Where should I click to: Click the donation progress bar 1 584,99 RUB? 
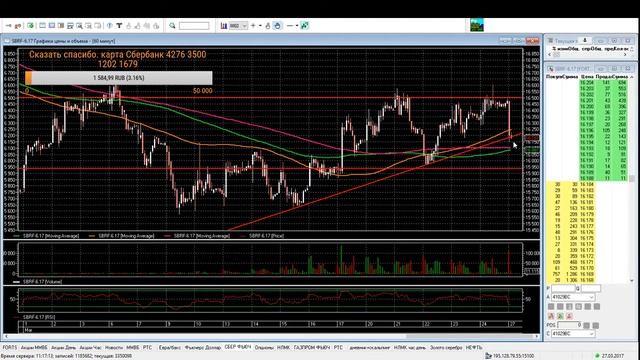point(118,78)
